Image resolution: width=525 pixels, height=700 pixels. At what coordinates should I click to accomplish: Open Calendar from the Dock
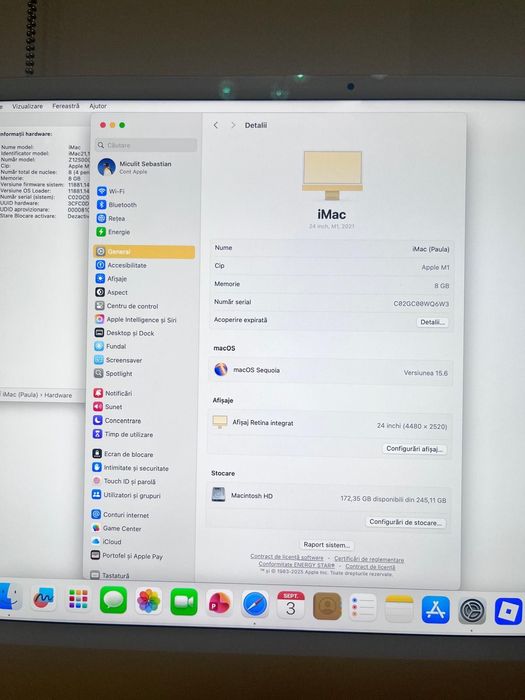click(291, 605)
